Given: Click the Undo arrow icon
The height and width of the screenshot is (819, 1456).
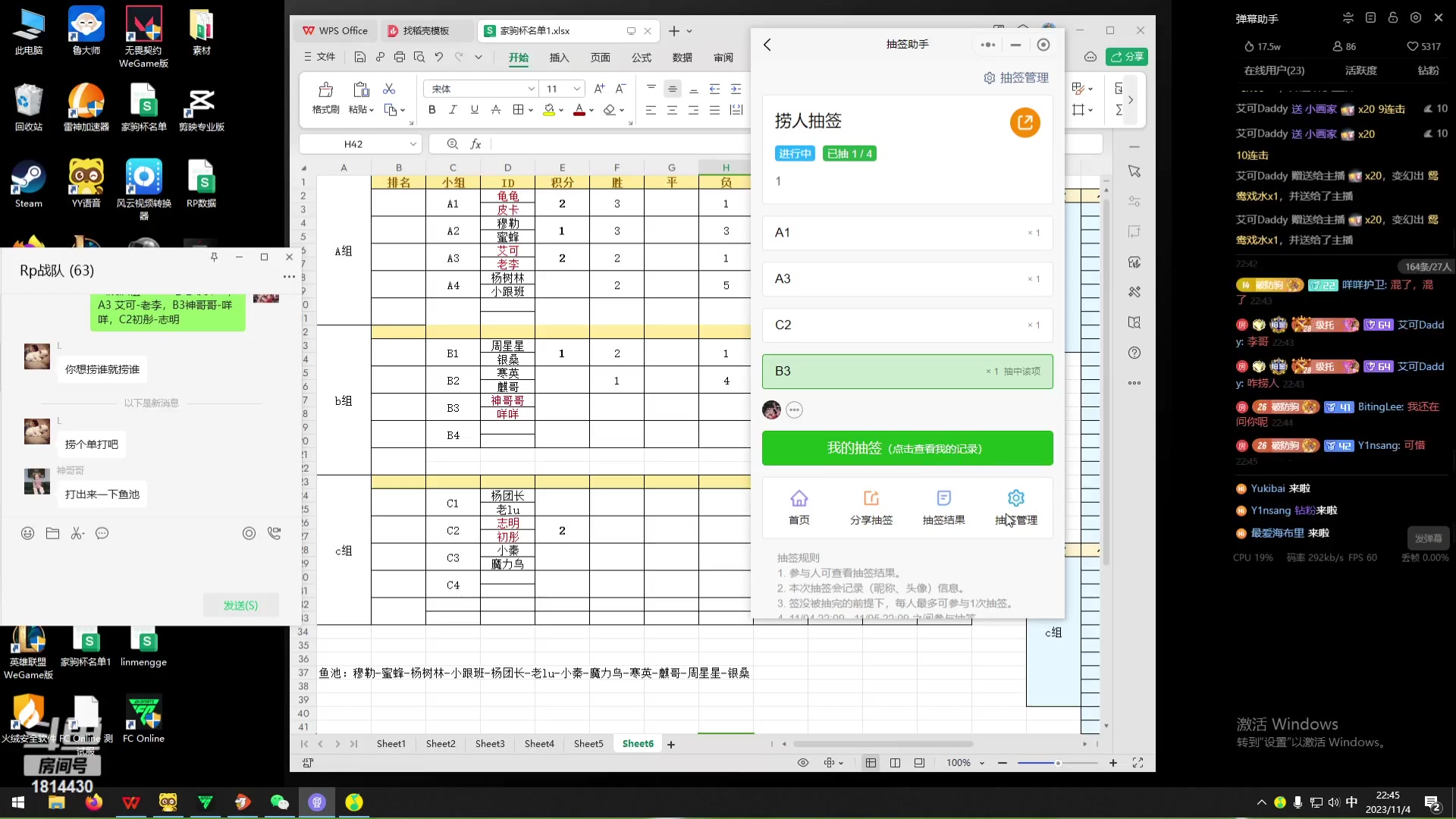Looking at the screenshot, I should [438, 57].
